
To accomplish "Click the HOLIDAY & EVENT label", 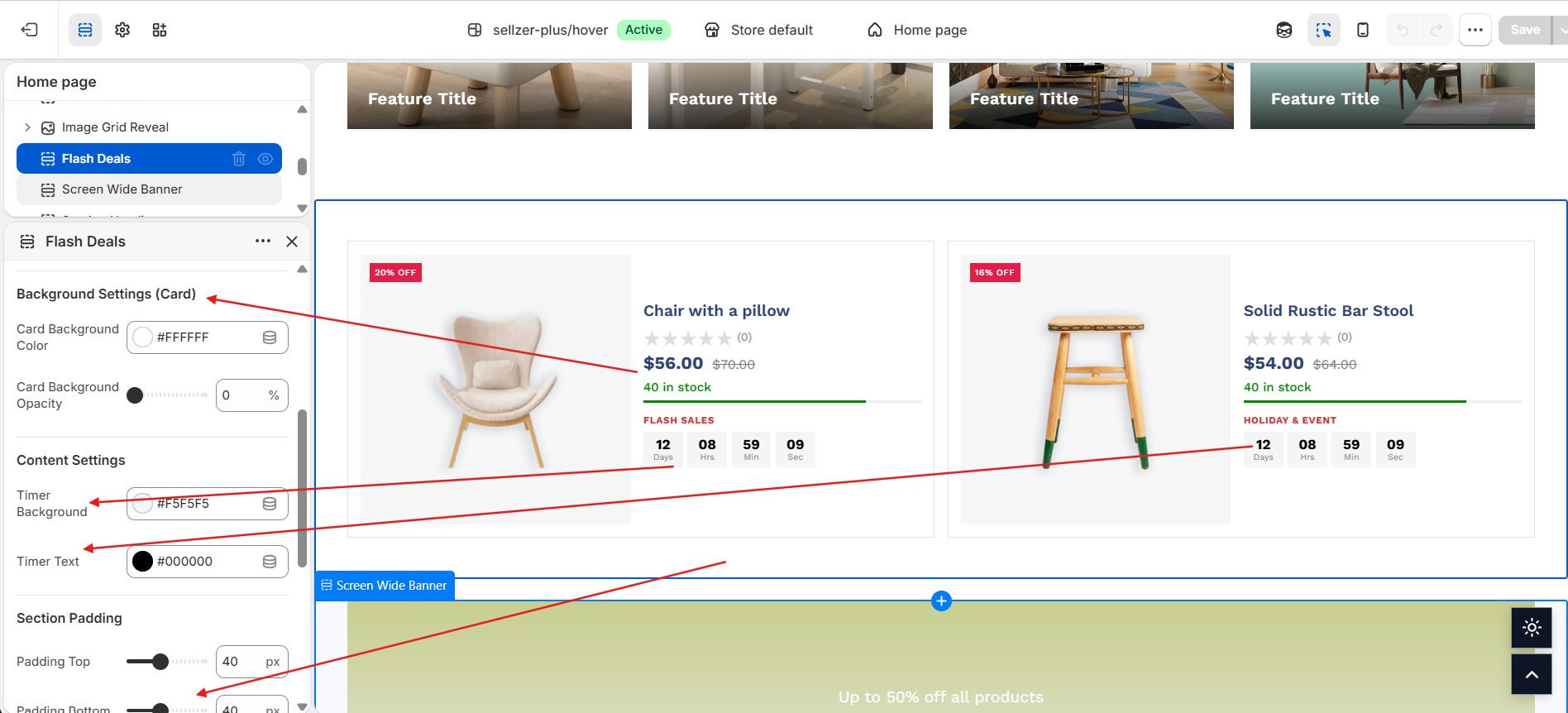I will pyautogui.click(x=1290, y=420).
